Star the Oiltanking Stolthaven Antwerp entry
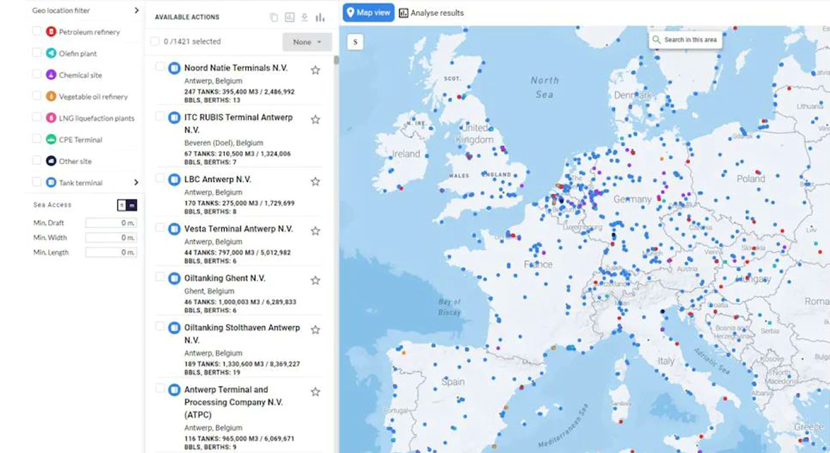830x453 pixels. (x=315, y=330)
